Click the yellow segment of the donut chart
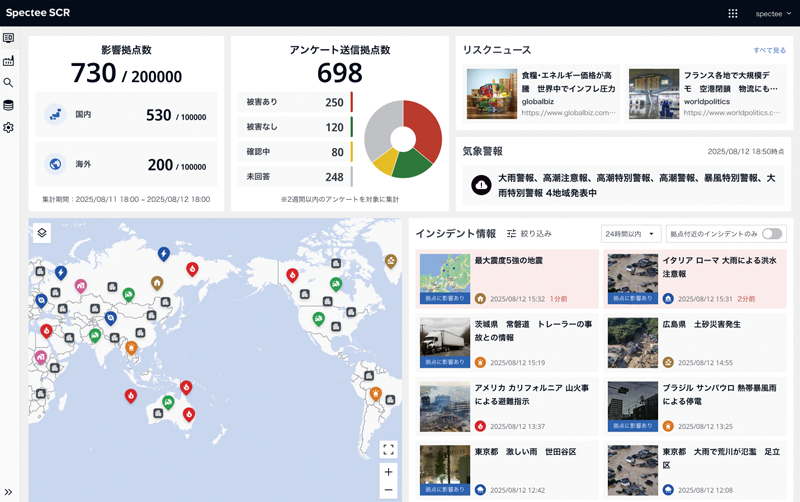Image resolution: width=800 pixels, height=502 pixels. 386,160
